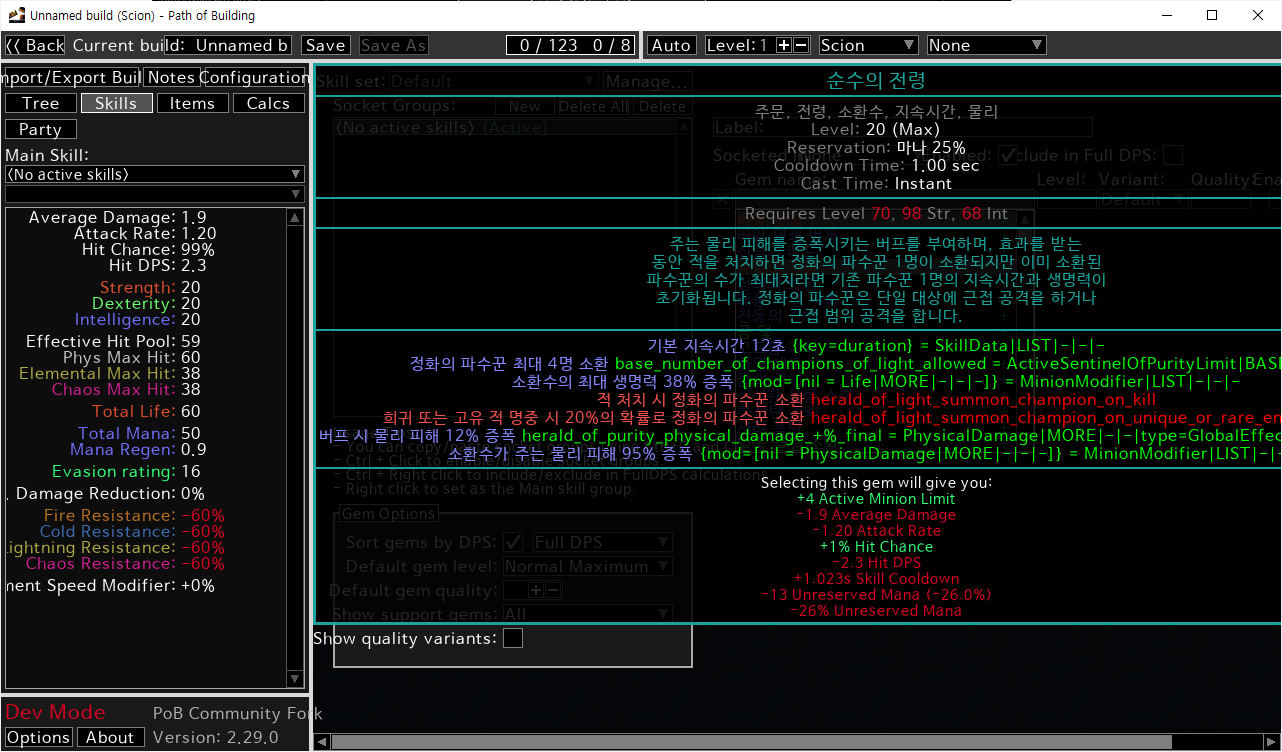Image resolution: width=1282 pixels, height=752 pixels.
Task: Click the Save button
Action: 325,45
